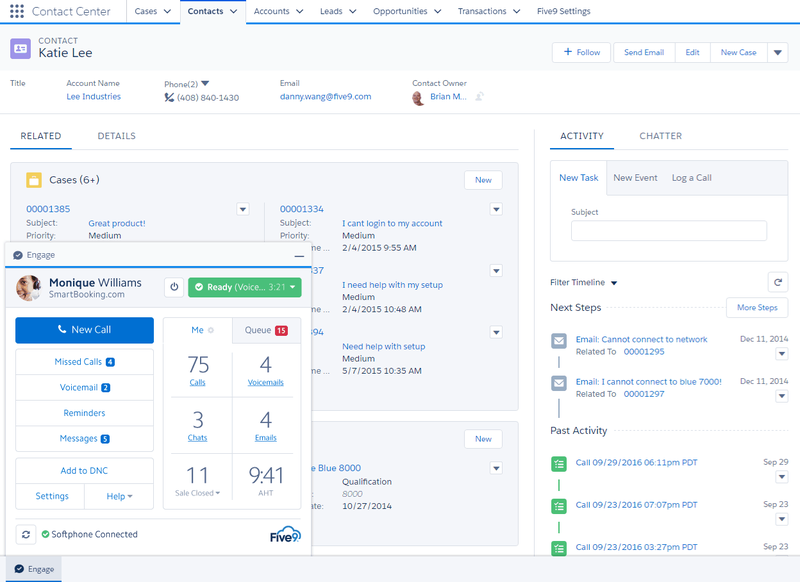Image resolution: width=800 pixels, height=582 pixels.
Task: Click the softphone reconnect refresh icon
Action: click(x=26, y=534)
